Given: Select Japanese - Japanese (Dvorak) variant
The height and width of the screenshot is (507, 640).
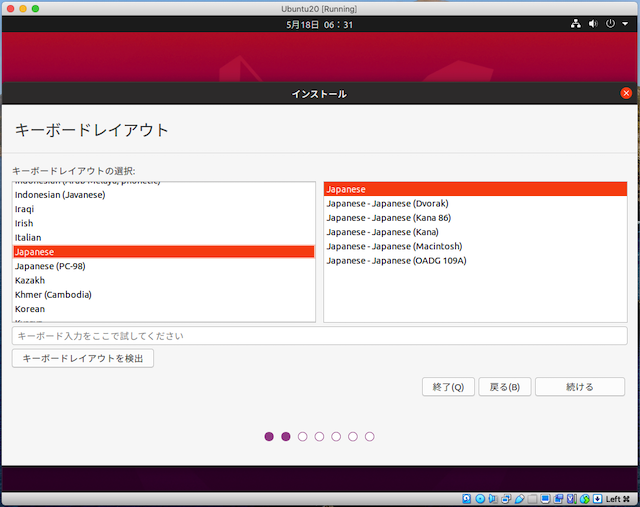Looking at the screenshot, I should point(476,203).
